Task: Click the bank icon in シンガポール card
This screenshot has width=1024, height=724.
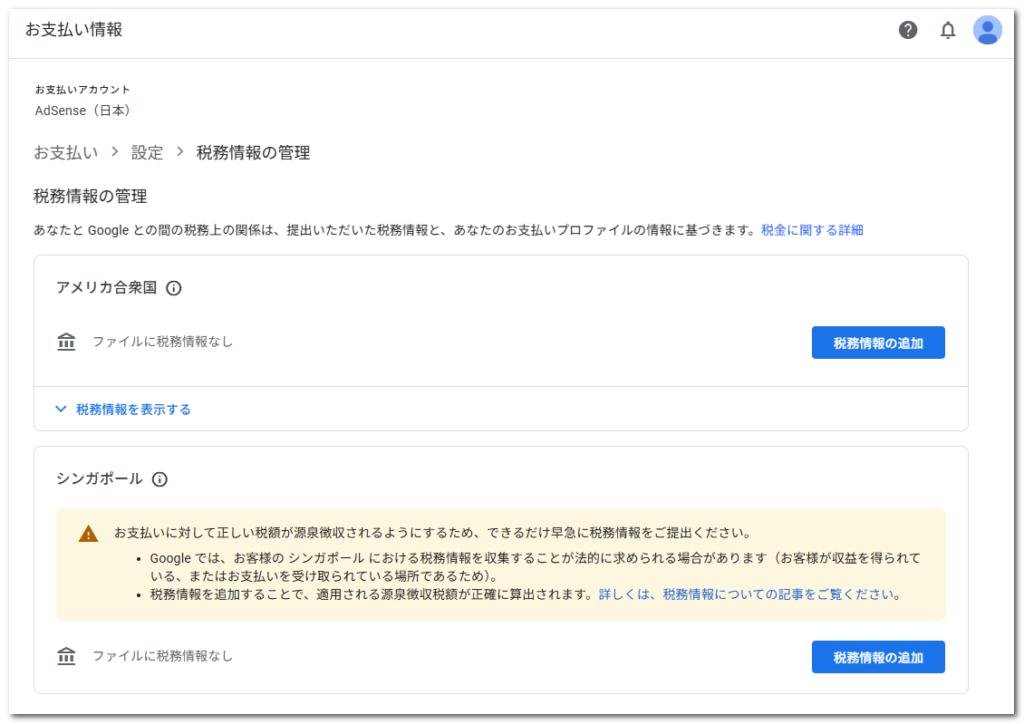Action: click(x=66, y=655)
